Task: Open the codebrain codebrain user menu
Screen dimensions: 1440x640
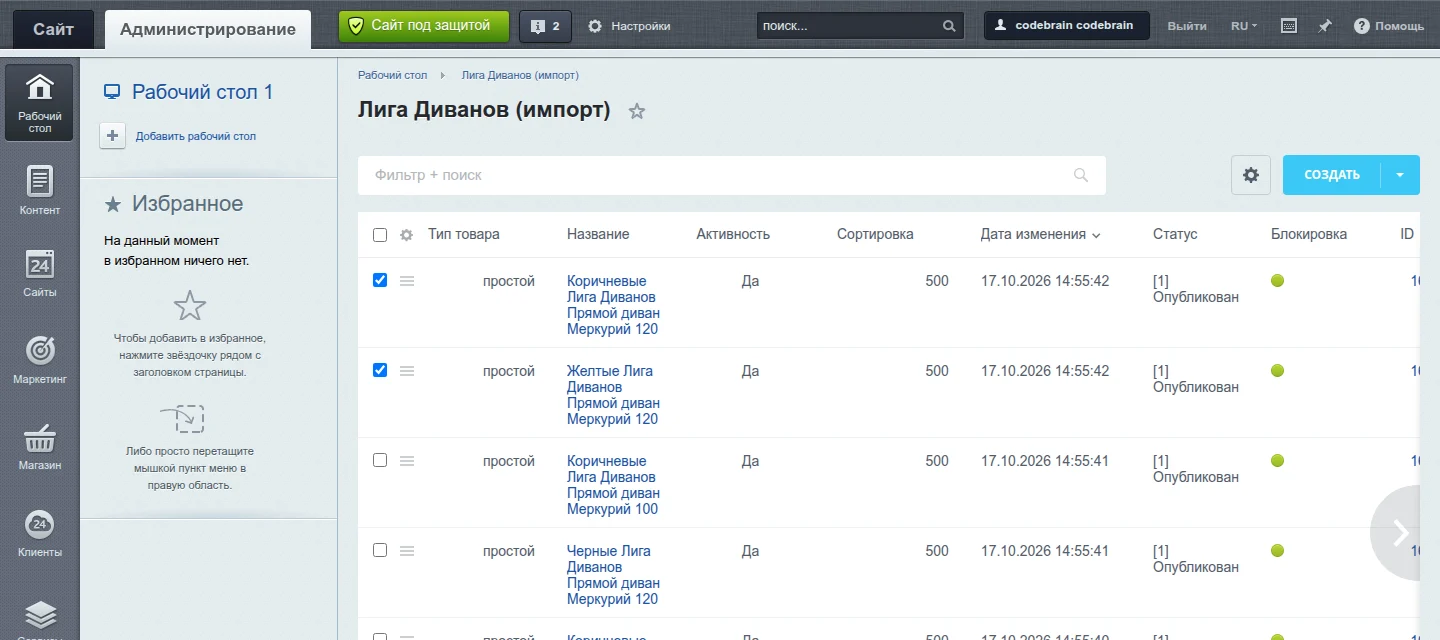Action: coord(1067,26)
